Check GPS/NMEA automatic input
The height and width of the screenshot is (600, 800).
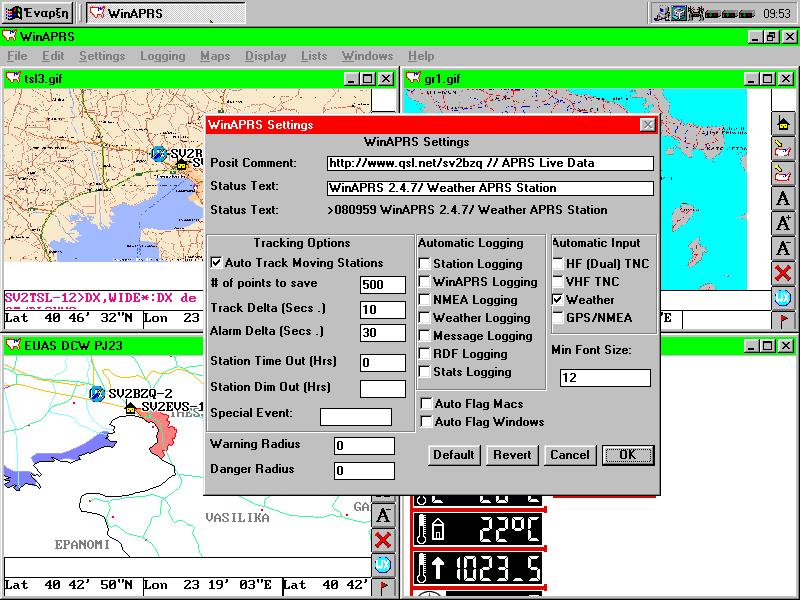[558, 317]
